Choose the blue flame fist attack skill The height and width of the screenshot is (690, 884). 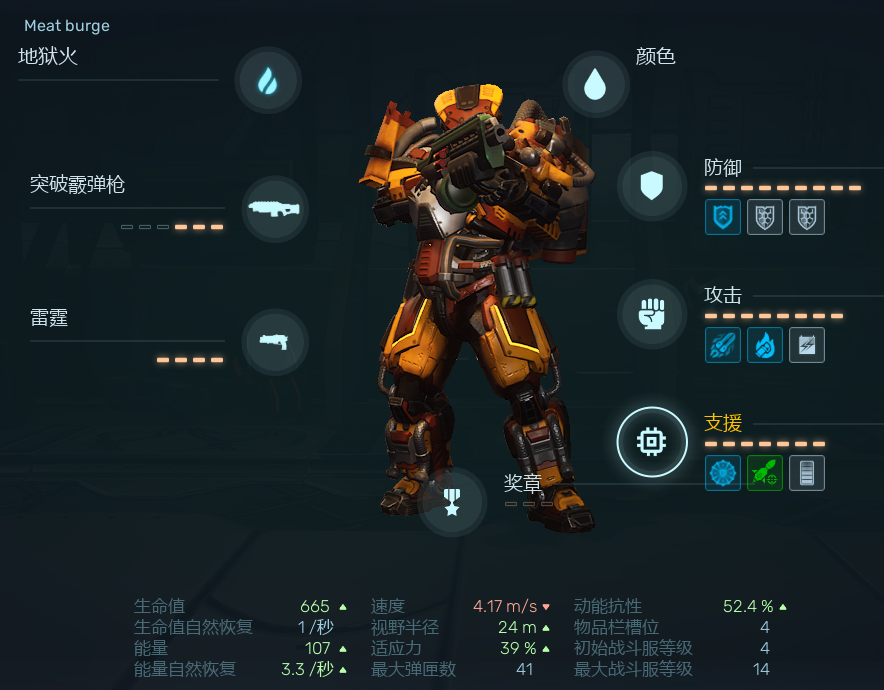click(764, 344)
